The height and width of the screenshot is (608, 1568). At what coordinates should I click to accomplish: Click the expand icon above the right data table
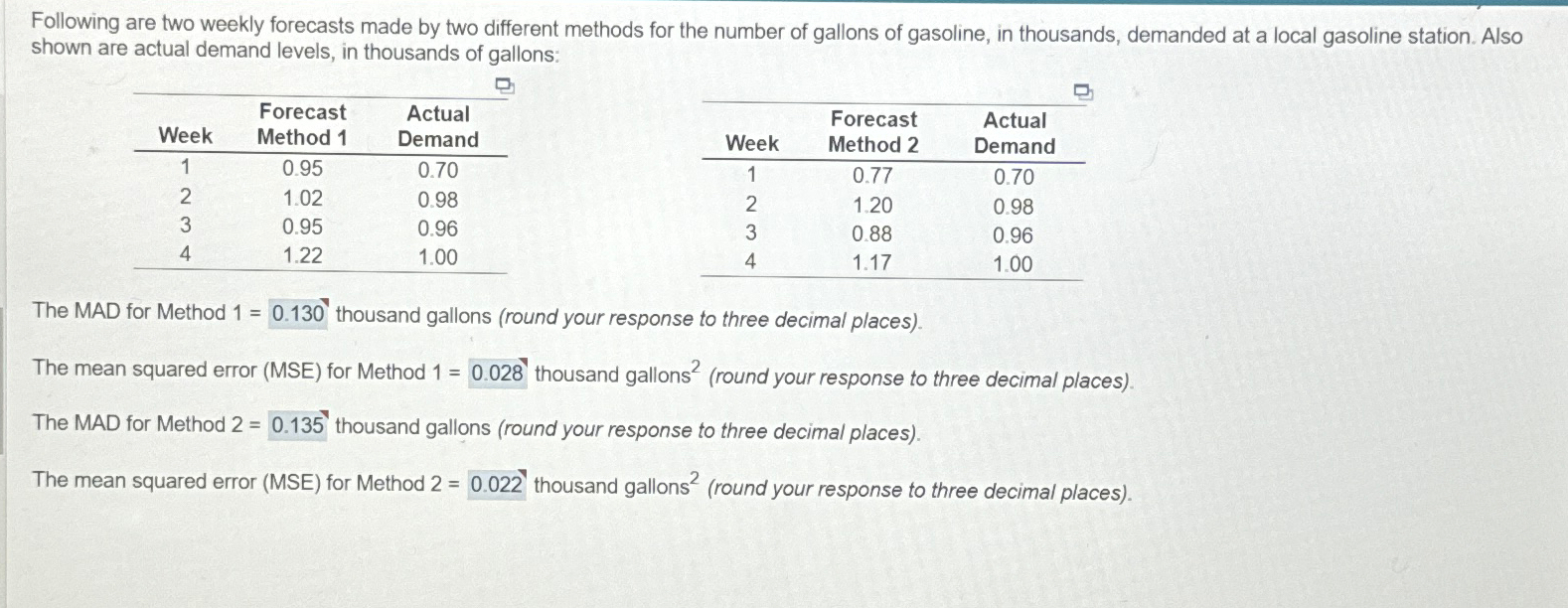(1082, 92)
